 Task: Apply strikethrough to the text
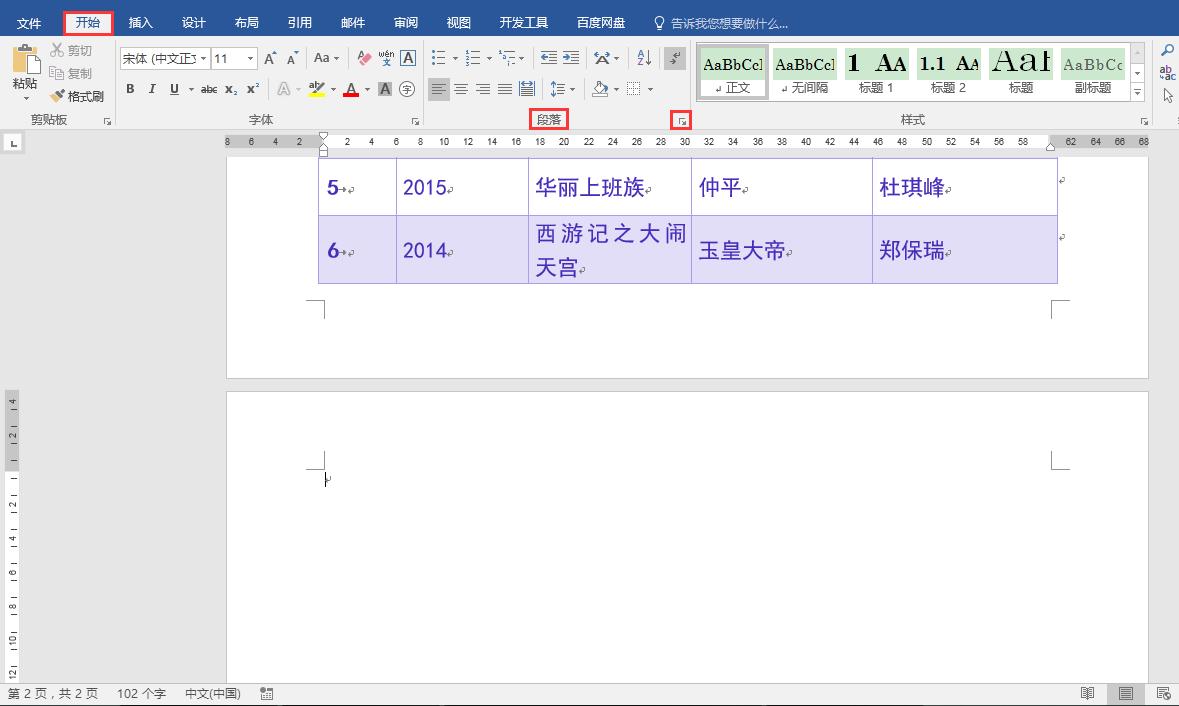(x=208, y=89)
